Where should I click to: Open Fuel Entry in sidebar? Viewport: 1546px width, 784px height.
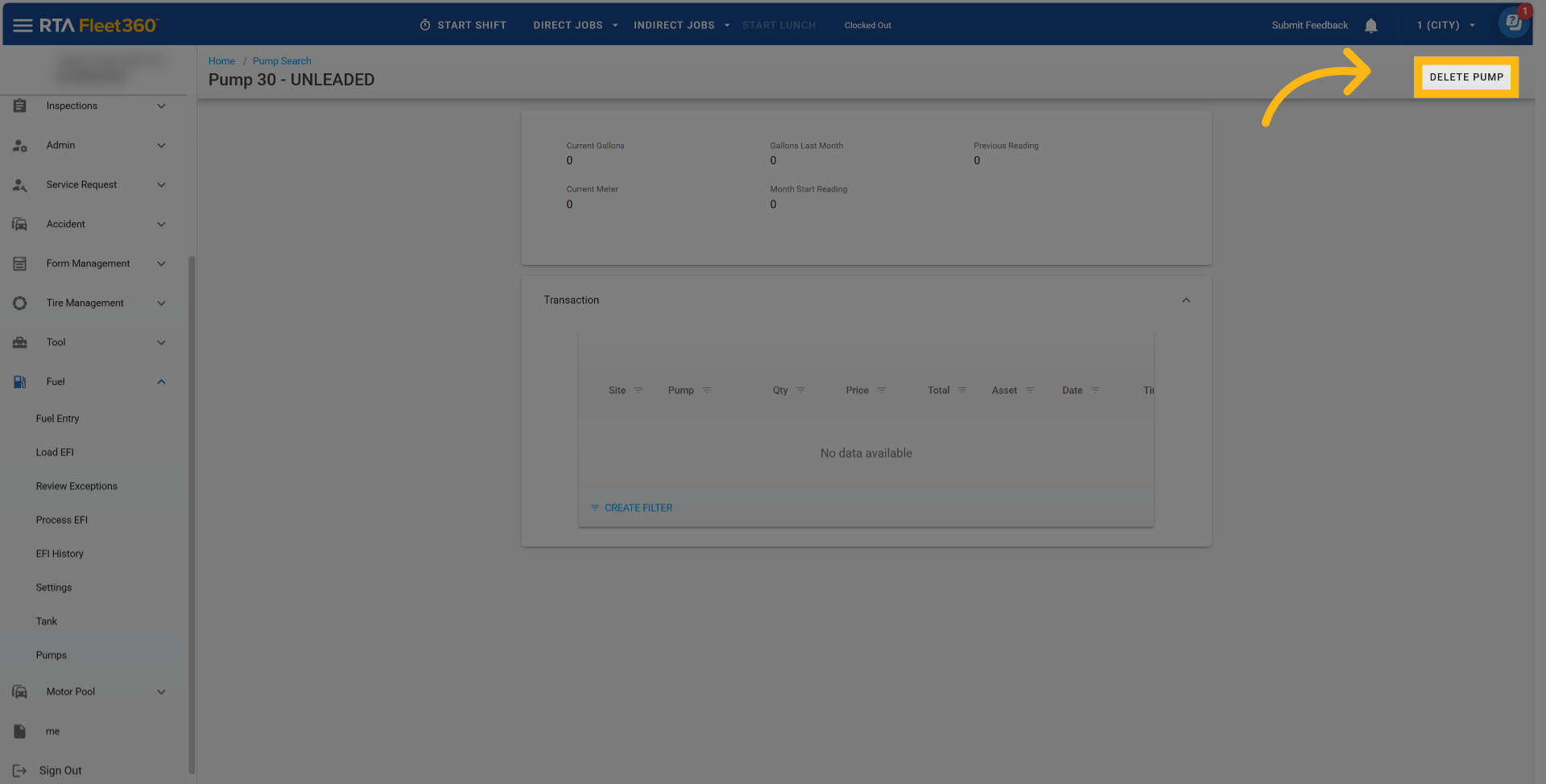[57, 419]
